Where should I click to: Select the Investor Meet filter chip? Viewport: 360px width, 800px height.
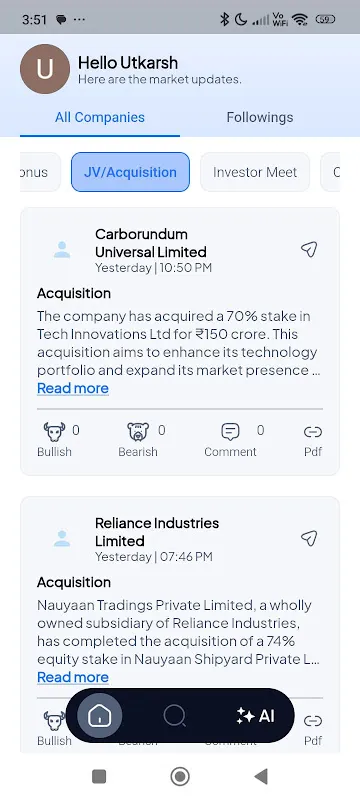point(255,172)
